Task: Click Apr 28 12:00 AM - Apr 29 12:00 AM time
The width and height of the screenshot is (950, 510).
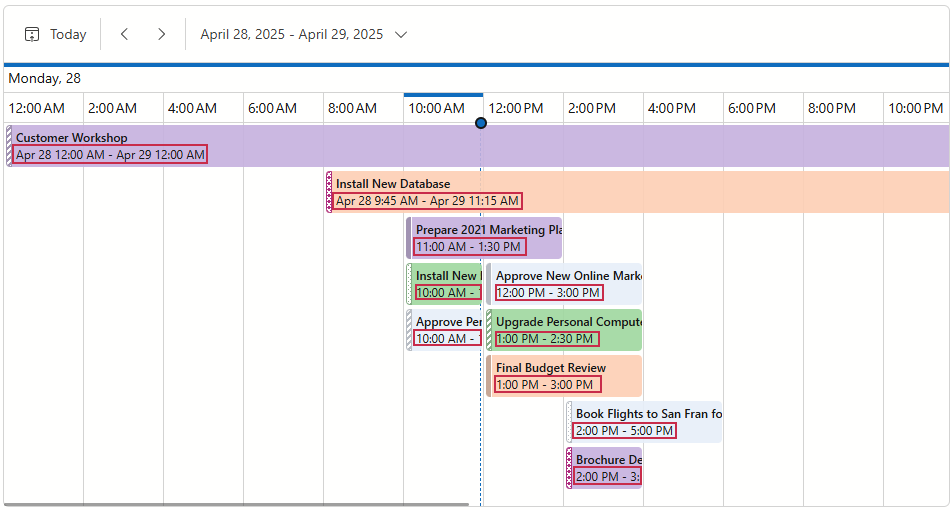Action: (110, 154)
